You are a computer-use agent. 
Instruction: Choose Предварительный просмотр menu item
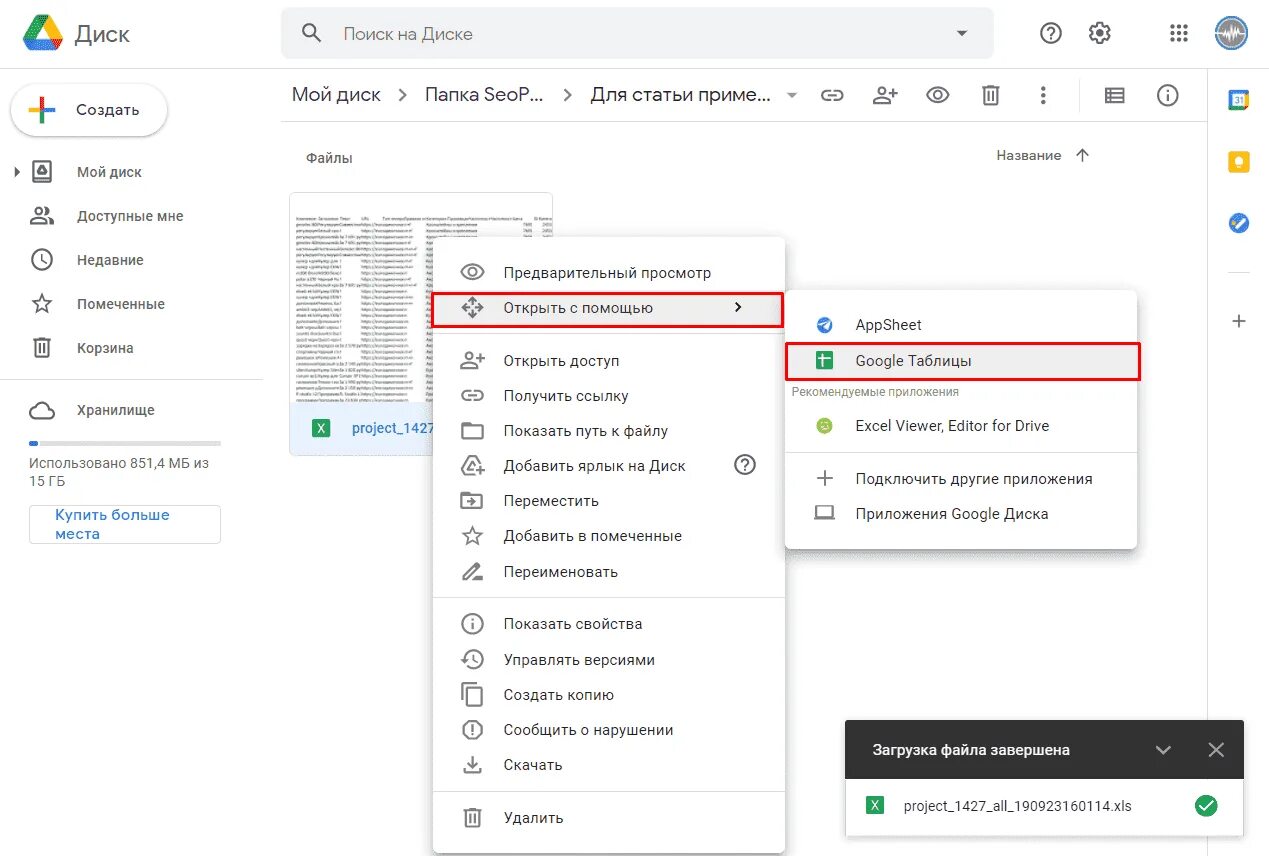point(609,273)
